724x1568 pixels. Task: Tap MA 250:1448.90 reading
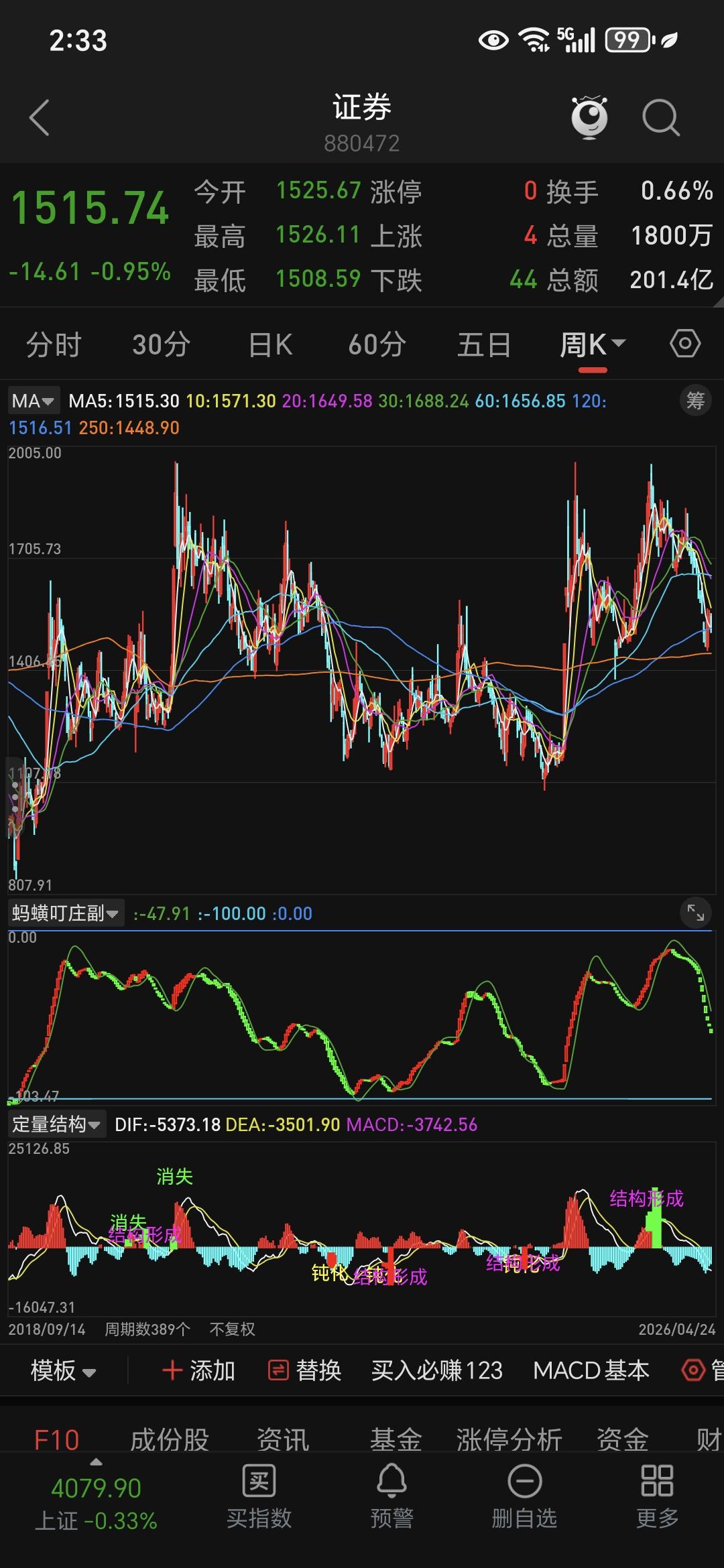click(129, 428)
